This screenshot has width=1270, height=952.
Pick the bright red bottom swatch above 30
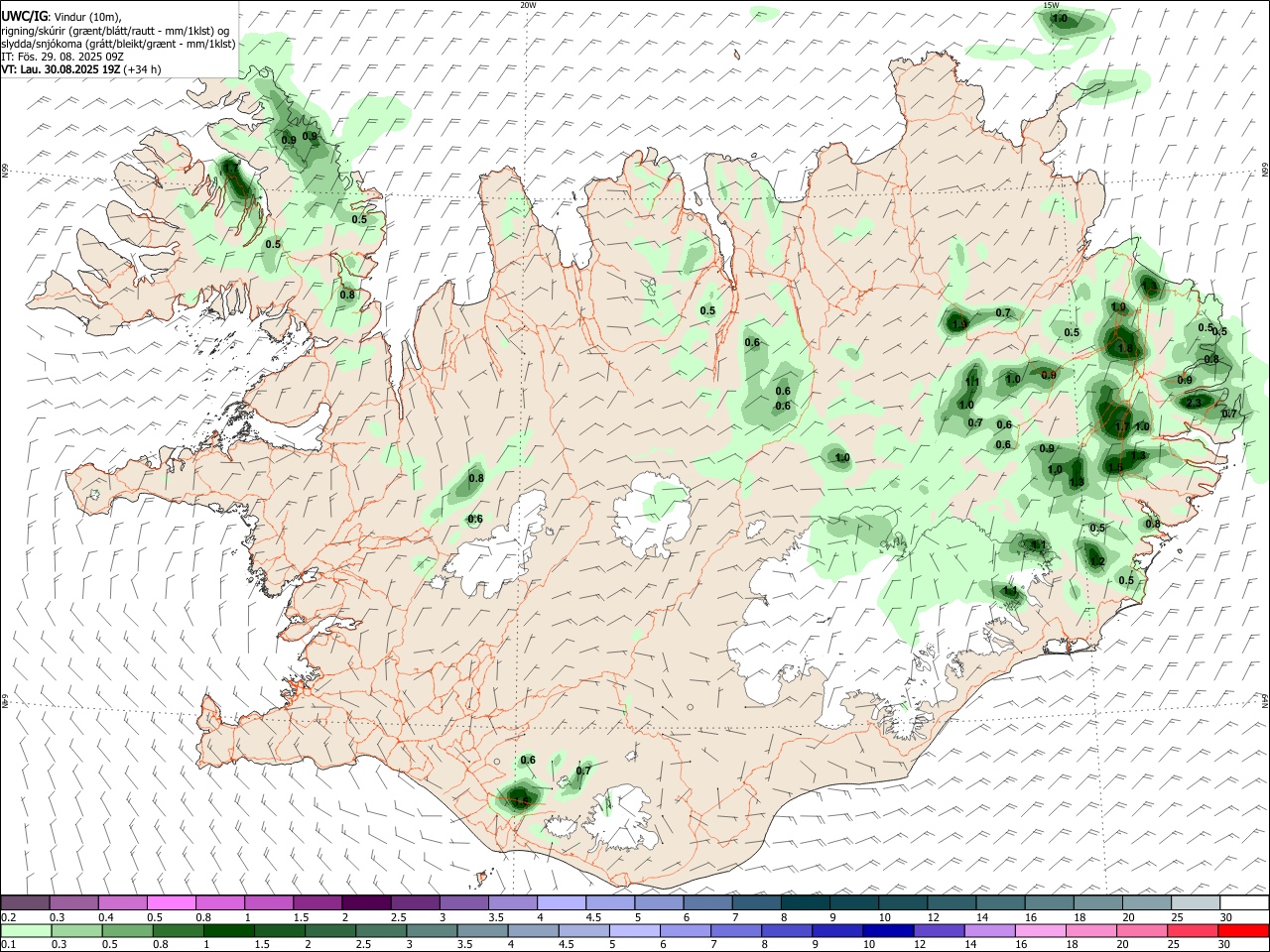1243,930
